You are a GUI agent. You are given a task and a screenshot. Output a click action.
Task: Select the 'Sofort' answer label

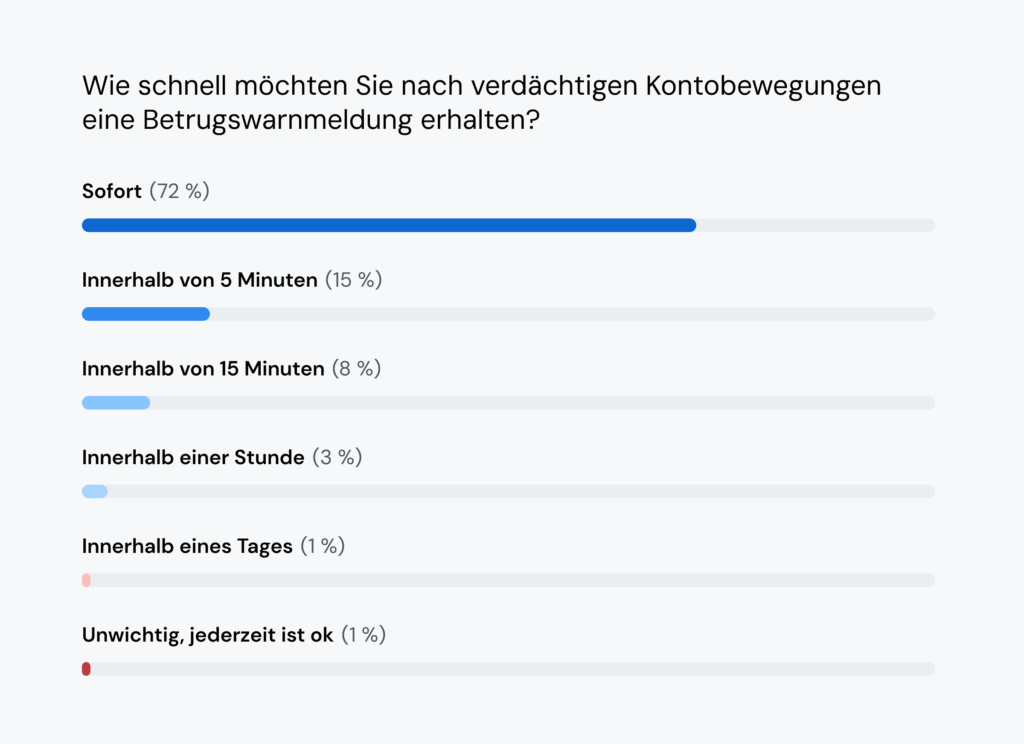[112, 191]
